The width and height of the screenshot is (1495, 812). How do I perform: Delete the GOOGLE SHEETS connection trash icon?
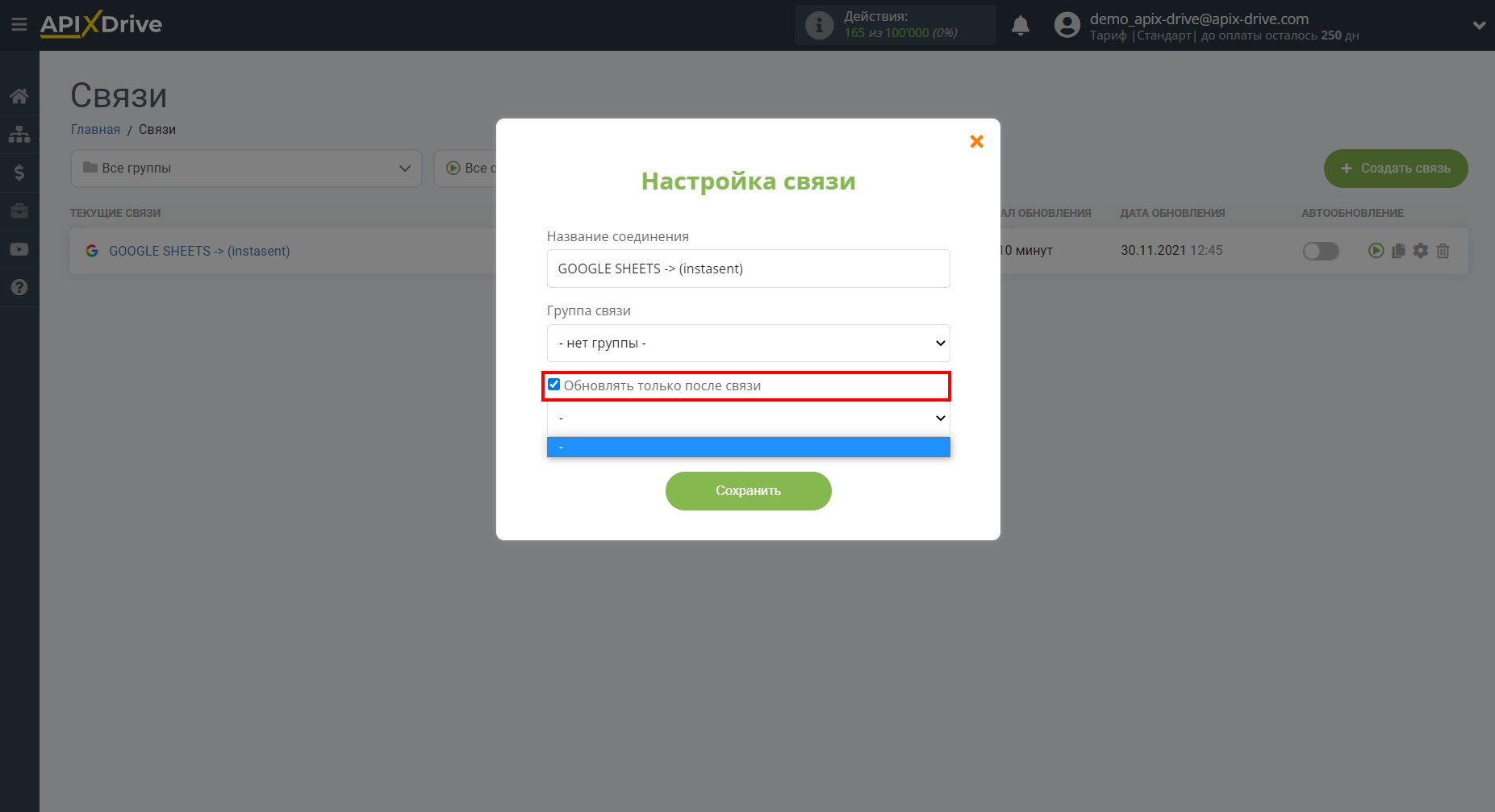pos(1443,251)
